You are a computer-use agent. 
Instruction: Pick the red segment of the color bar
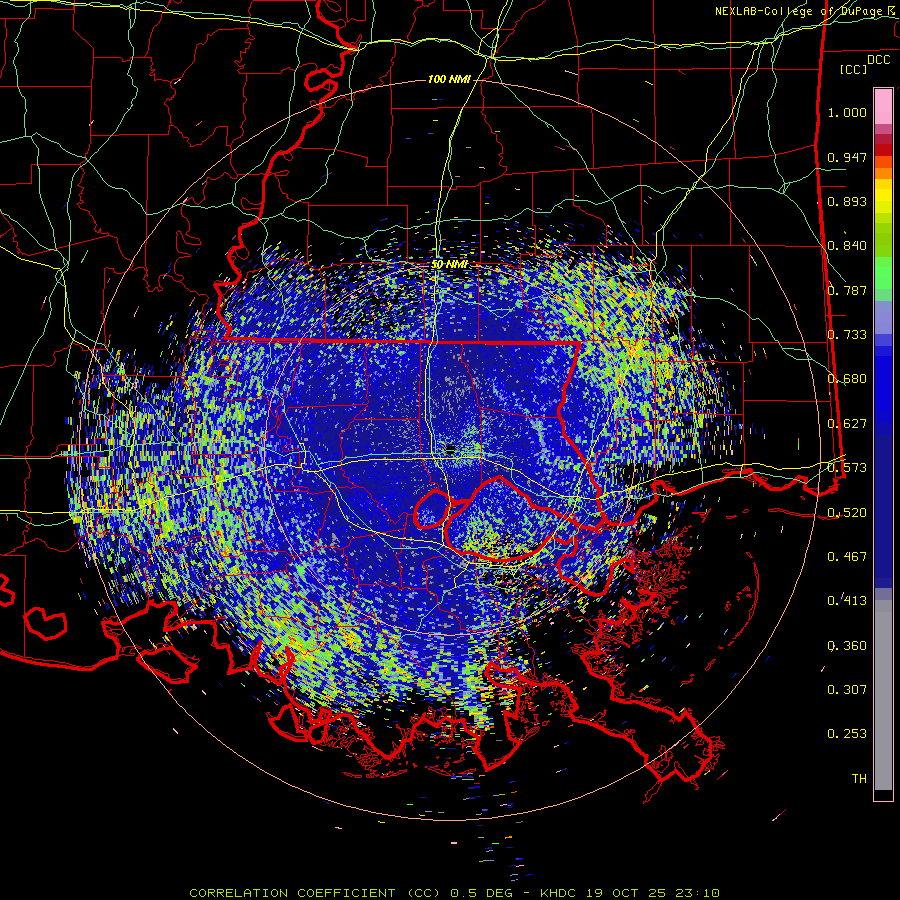[x=883, y=149]
